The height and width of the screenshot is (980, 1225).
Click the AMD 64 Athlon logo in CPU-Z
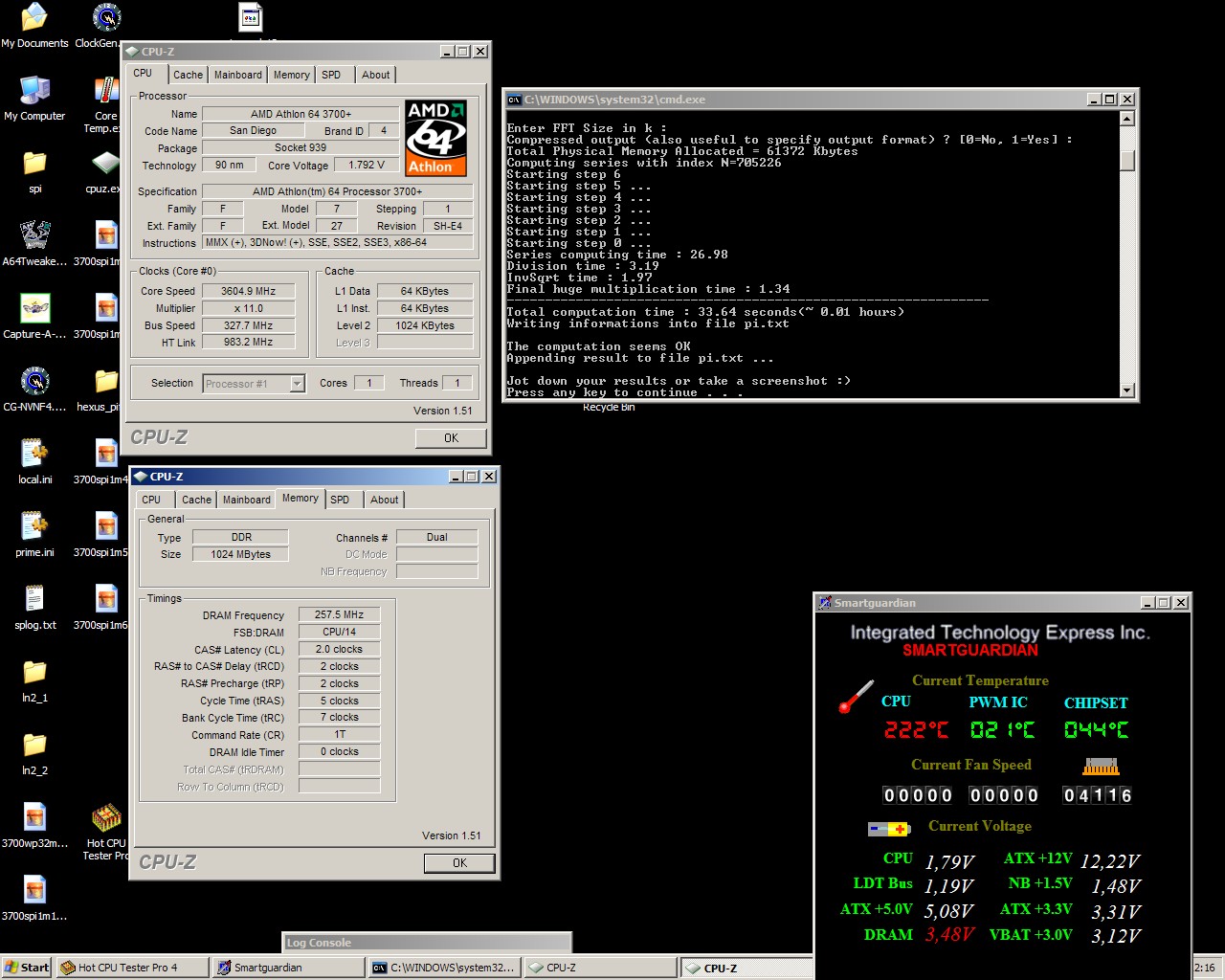(435, 138)
